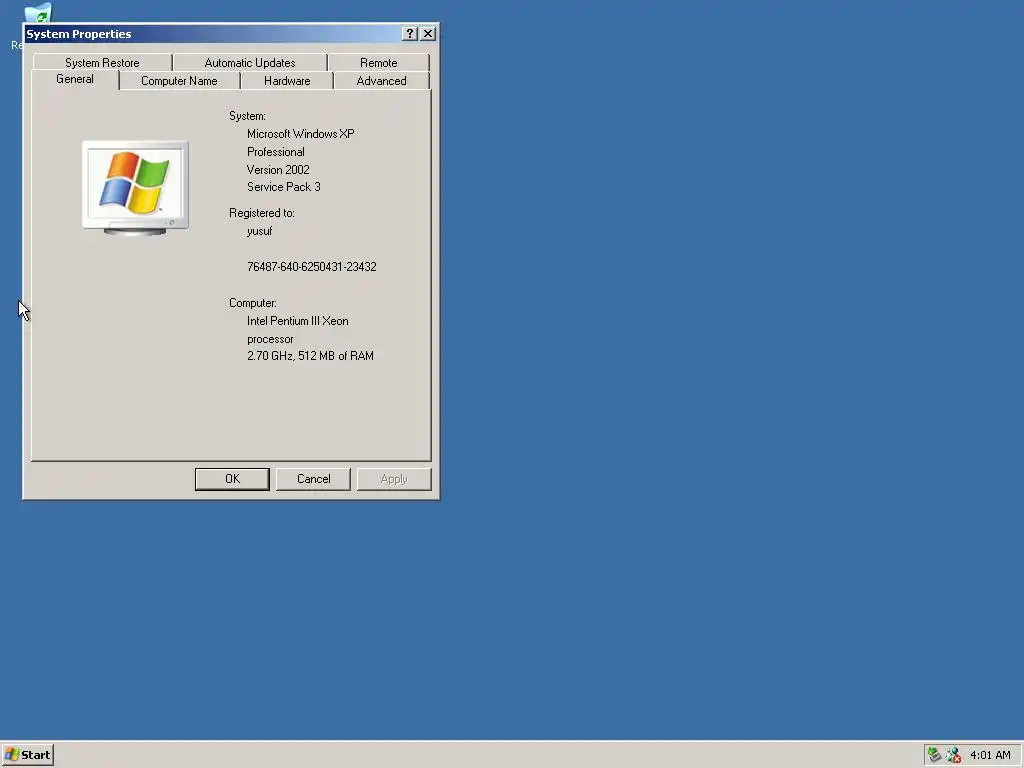This screenshot has width=1024, height=768.
Task: Dismiss dialog using Cancel button
Action: pyautogui.click(x=313, y=479)
